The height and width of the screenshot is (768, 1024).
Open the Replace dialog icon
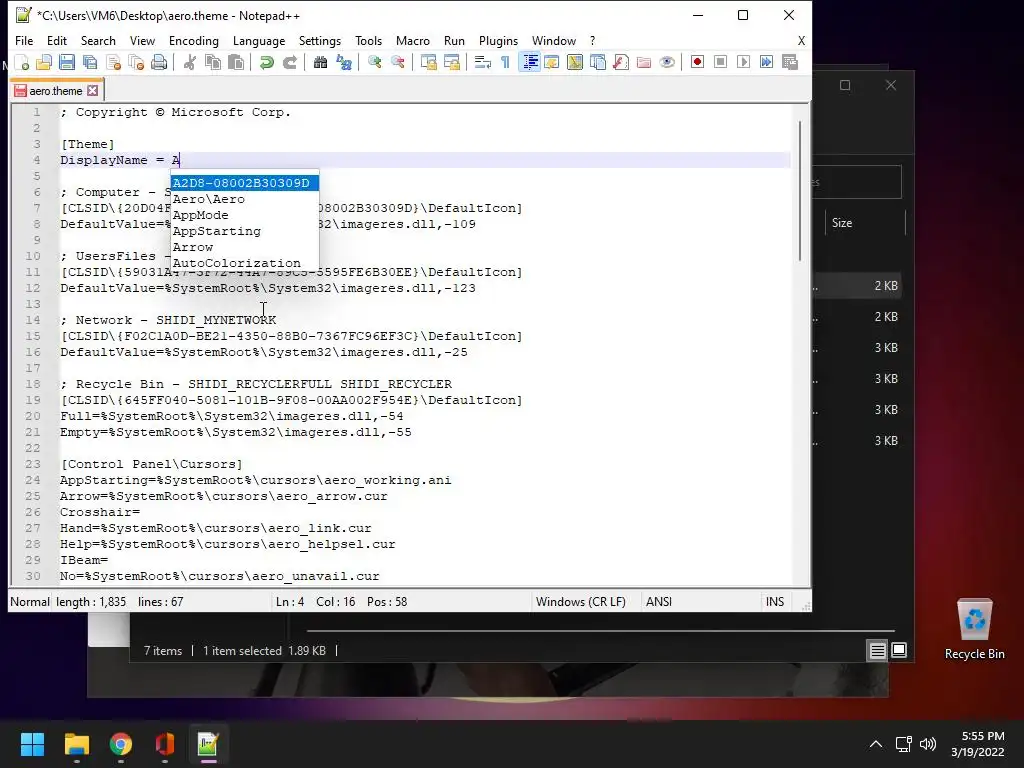(x=344, y=62)
